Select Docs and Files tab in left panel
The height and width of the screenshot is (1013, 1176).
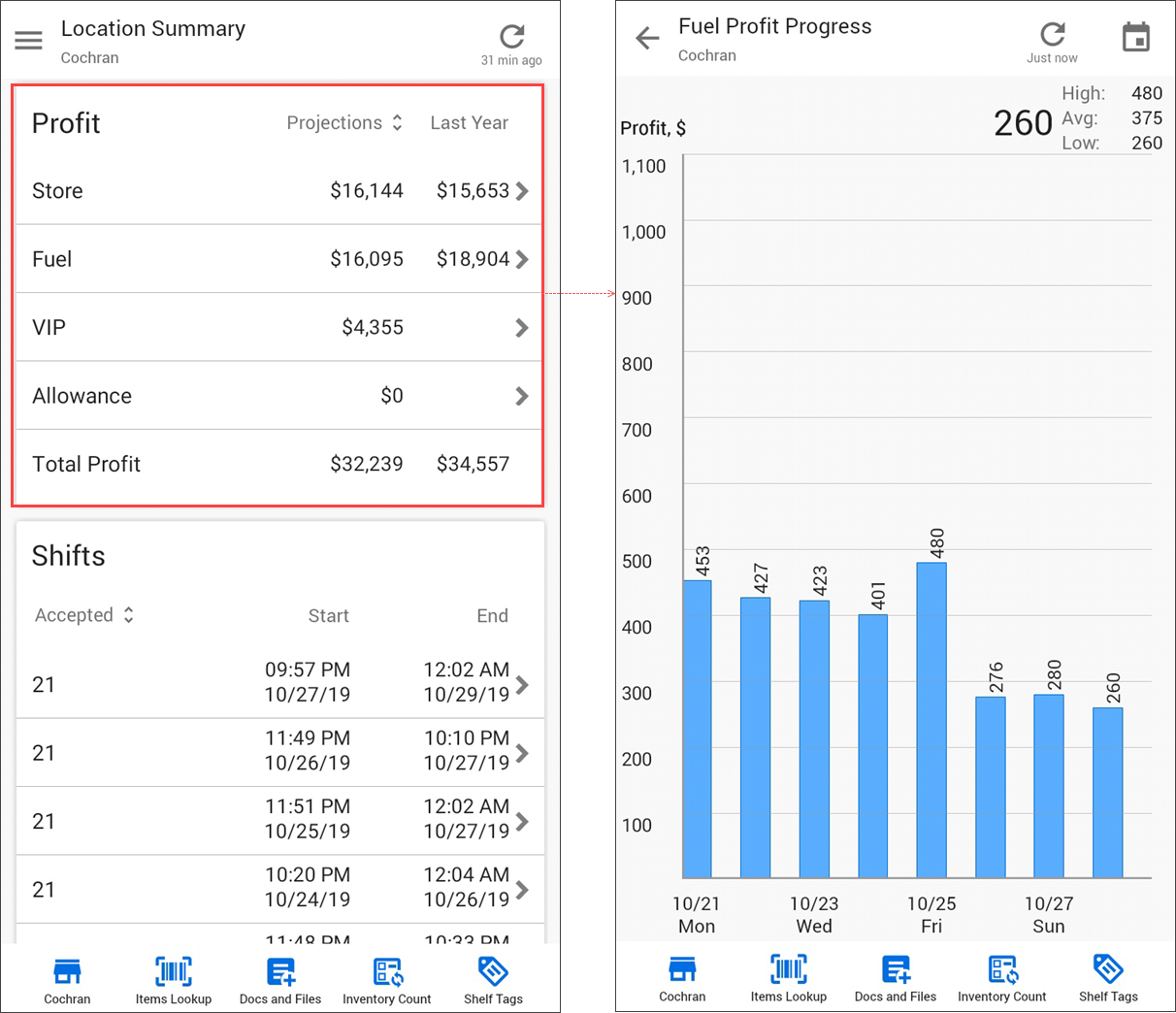click(280, 978)
